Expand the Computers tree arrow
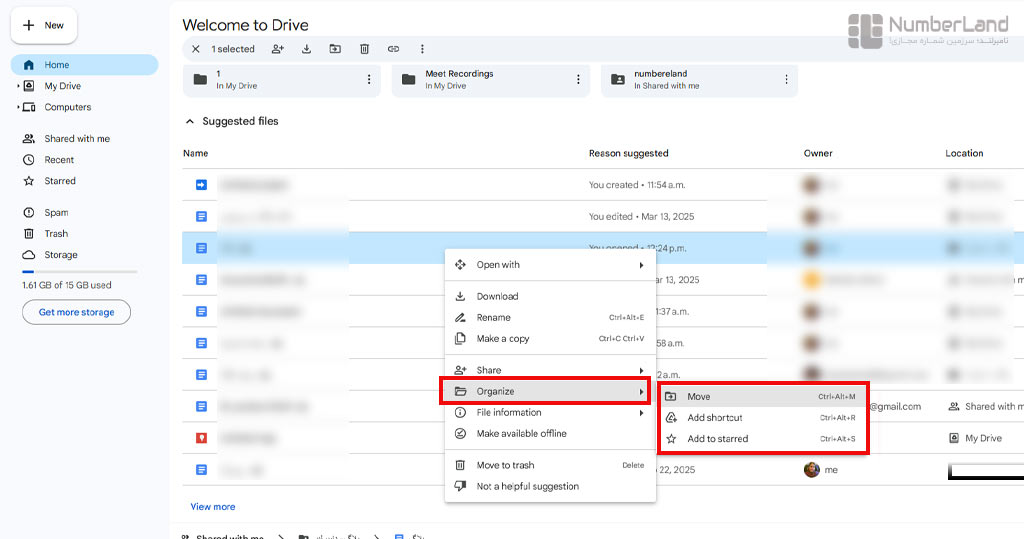The height and width of the screenshot is (539, 1024). coord(18,106)
